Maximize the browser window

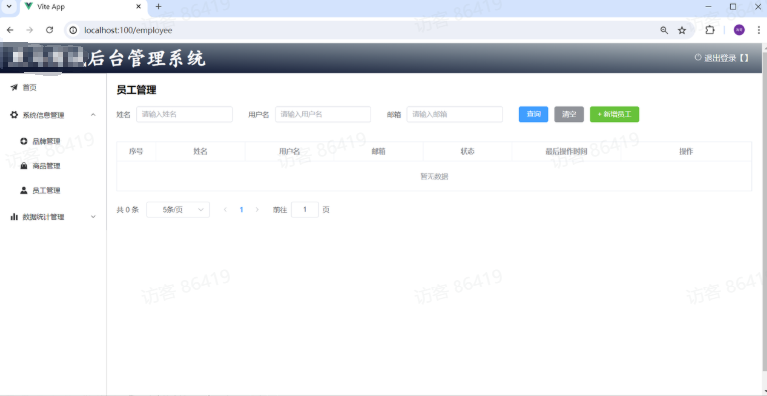tap(733, 7)
